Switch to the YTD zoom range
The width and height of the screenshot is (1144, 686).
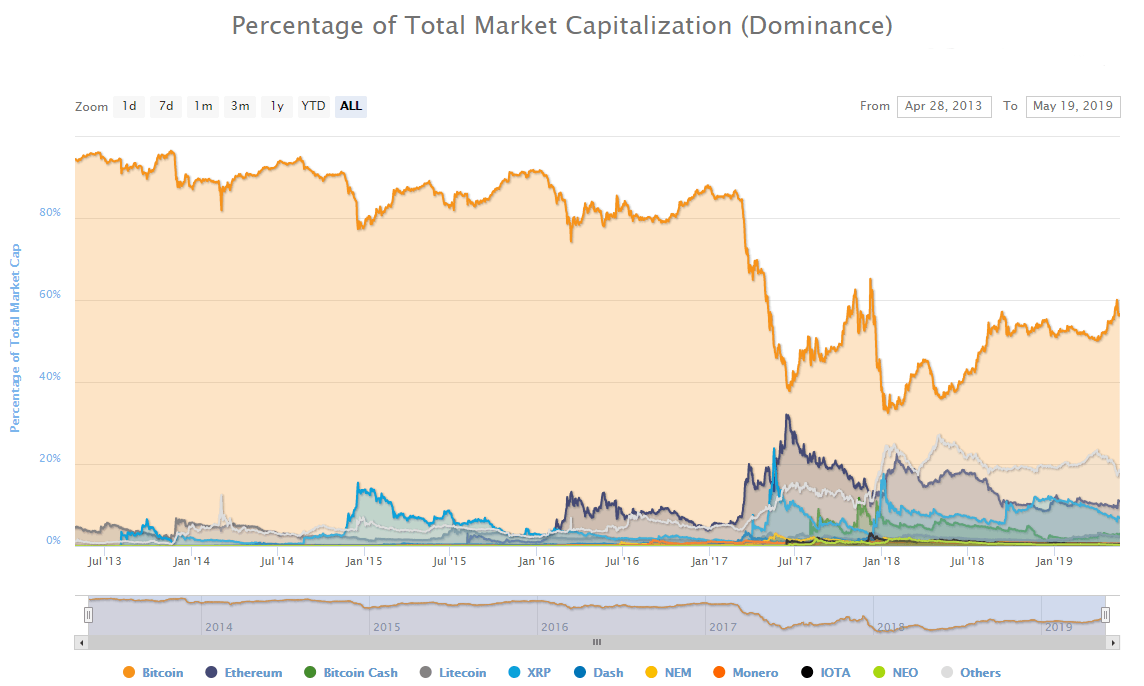point(313,106)
